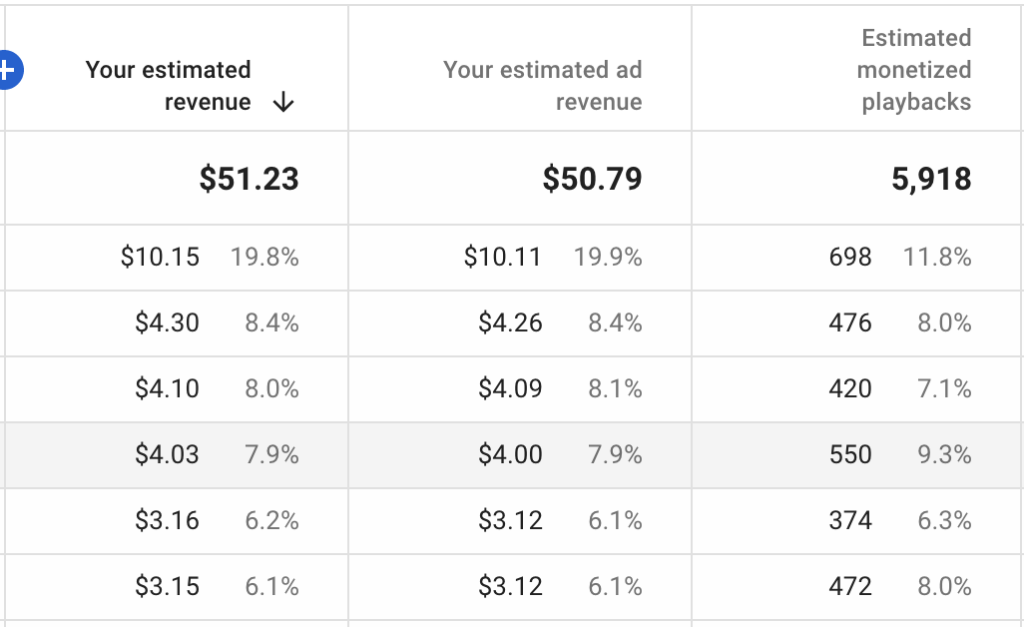Select total monetized playbacks 5,918
Screen dimensions: 1024x627
931,178
